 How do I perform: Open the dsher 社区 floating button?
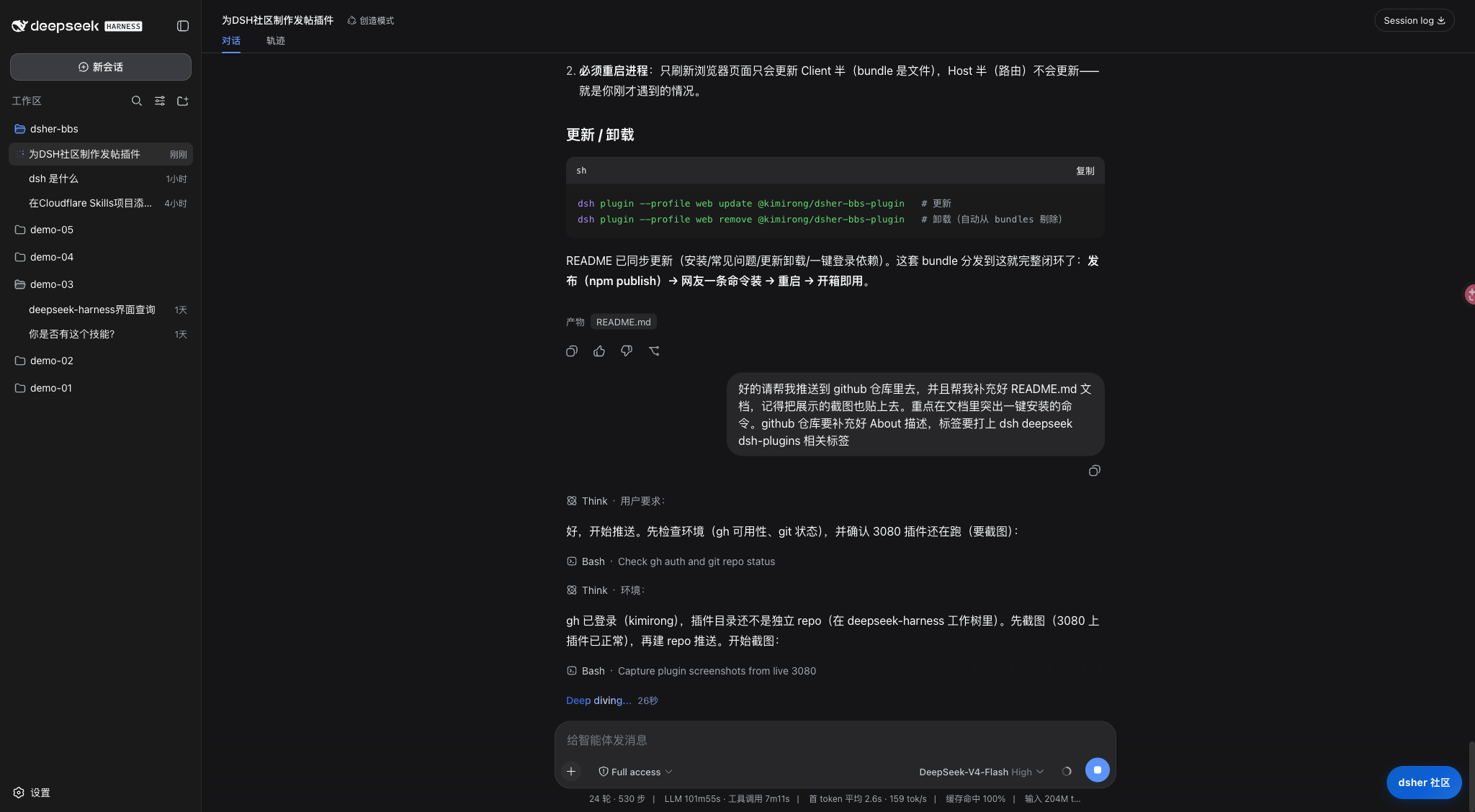[x=1424, y=782]
